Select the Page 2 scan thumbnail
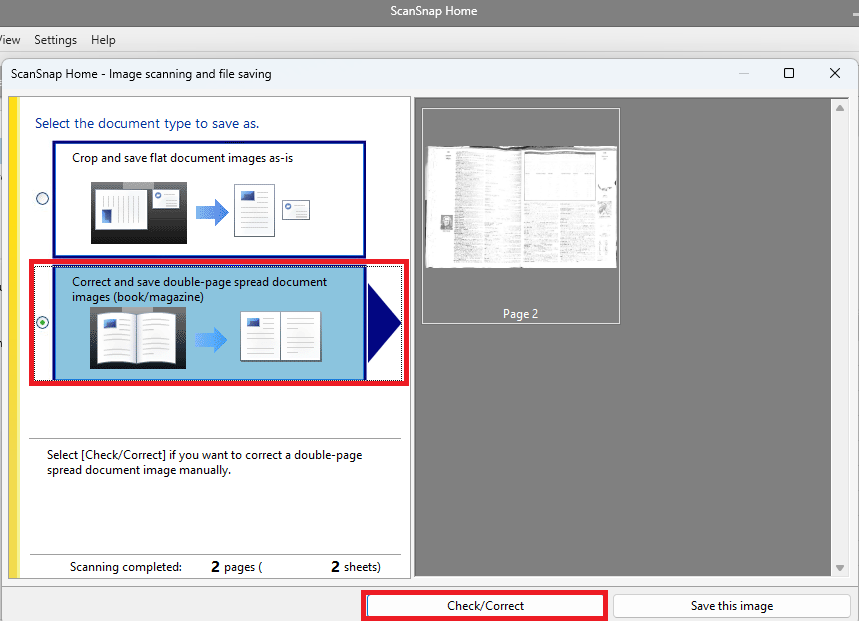Image resolution: width=859 pixels, height=621 pixels. coord(521,215)
